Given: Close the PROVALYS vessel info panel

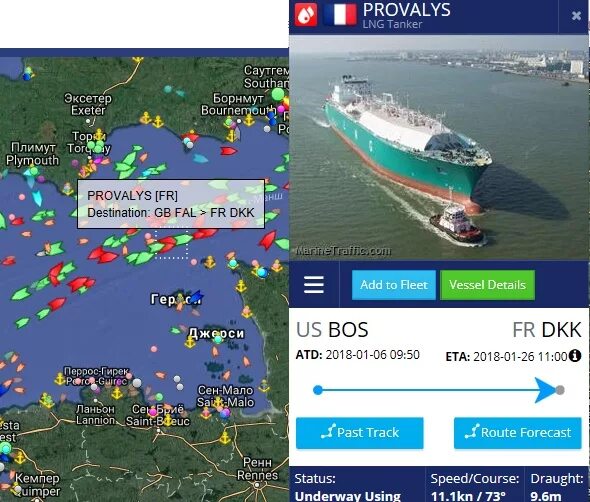Looking at the screenshot, I should tap(576, 15).
